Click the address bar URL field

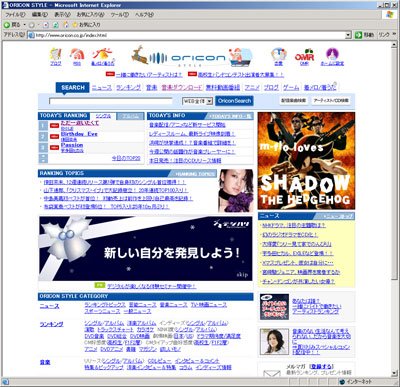[189, 35]
